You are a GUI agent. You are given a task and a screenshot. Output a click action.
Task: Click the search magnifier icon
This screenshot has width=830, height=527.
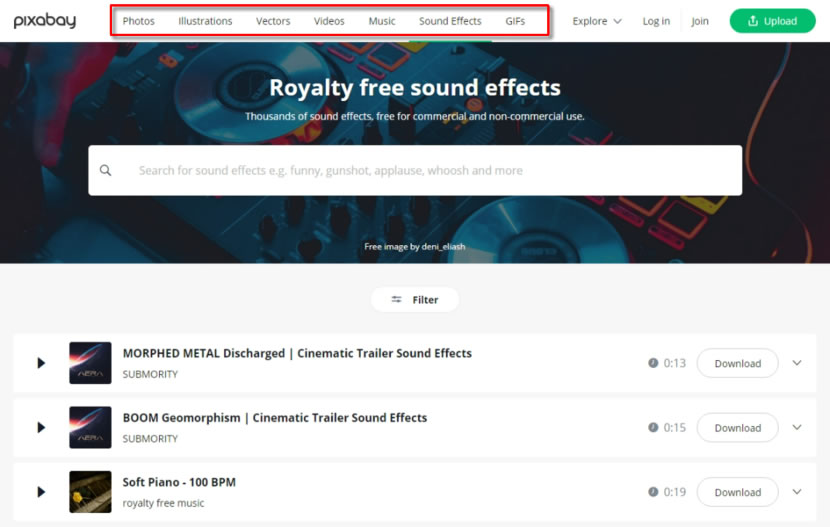(x=106, y=170)
